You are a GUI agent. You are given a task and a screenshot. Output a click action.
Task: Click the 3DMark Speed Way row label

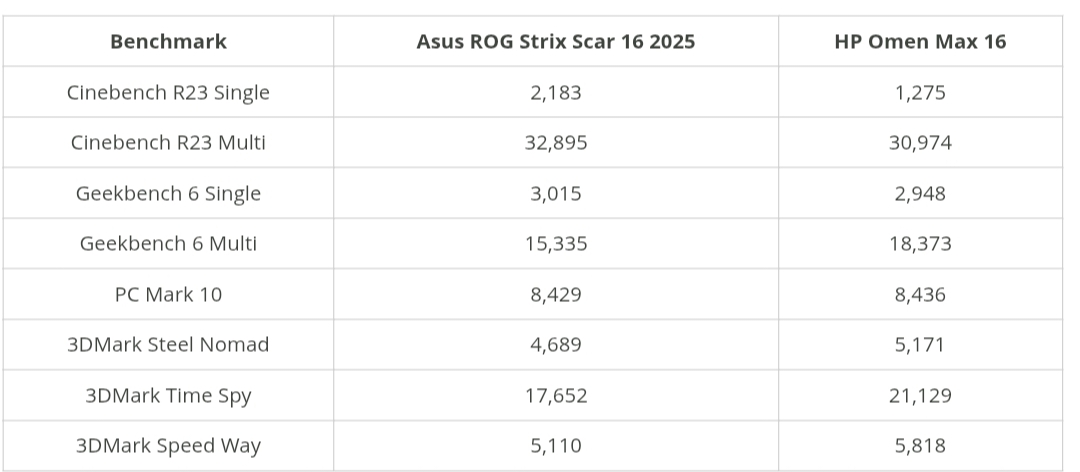pyautogui.click(x=168, y=446)
